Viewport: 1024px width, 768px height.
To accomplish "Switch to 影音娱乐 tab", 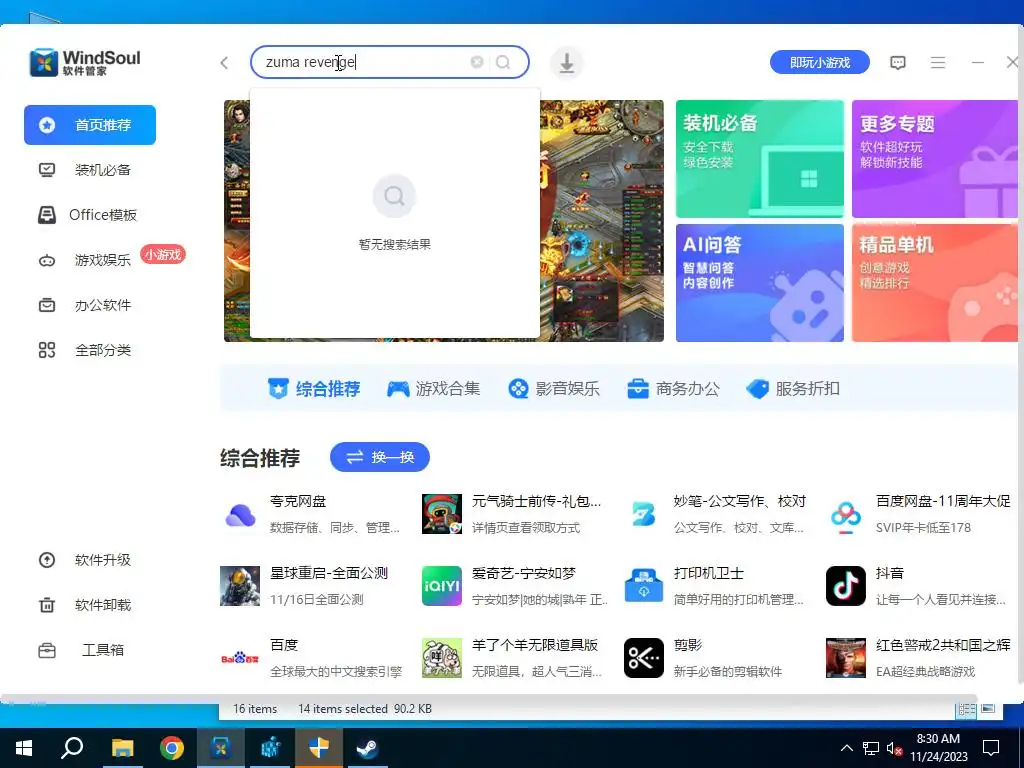I will pyautogui.click(x=554, y=389).
